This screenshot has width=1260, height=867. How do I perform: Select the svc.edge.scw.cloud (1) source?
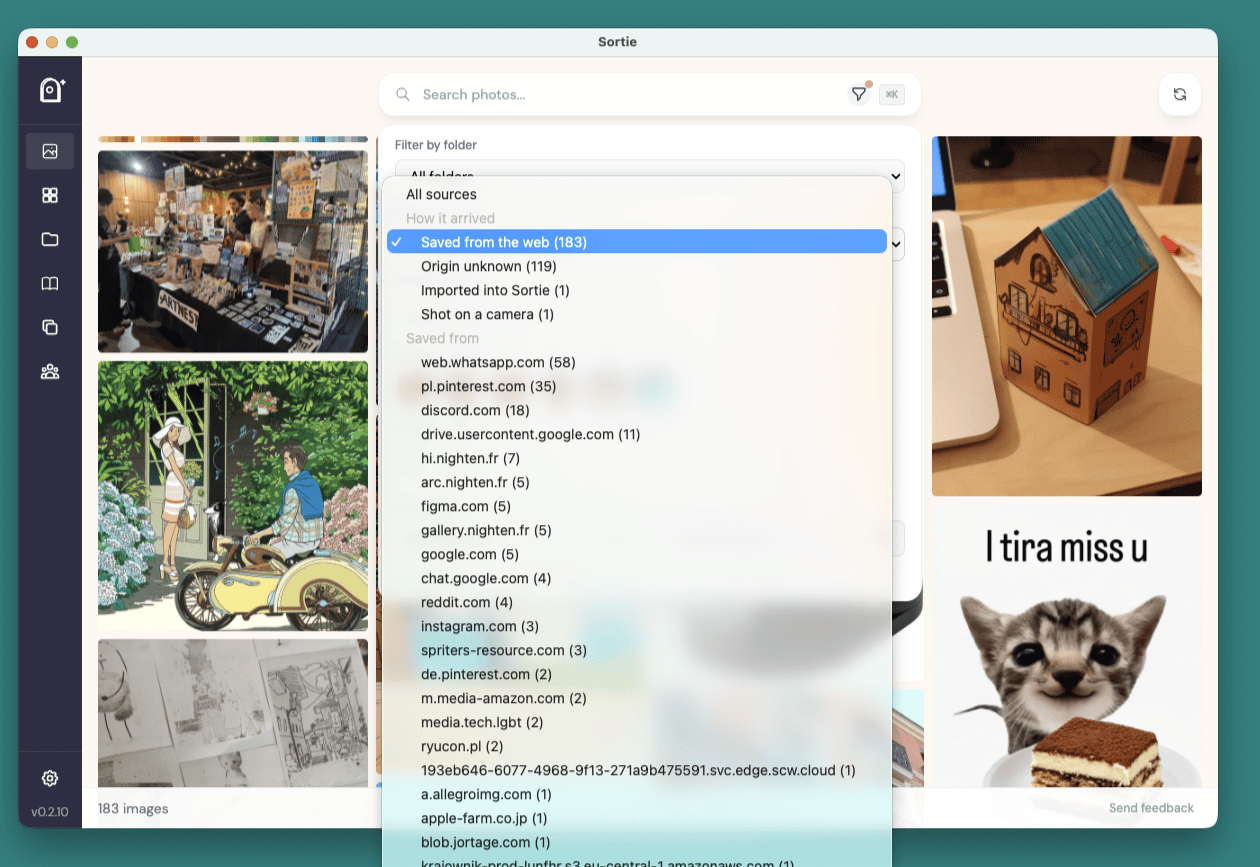637,770
